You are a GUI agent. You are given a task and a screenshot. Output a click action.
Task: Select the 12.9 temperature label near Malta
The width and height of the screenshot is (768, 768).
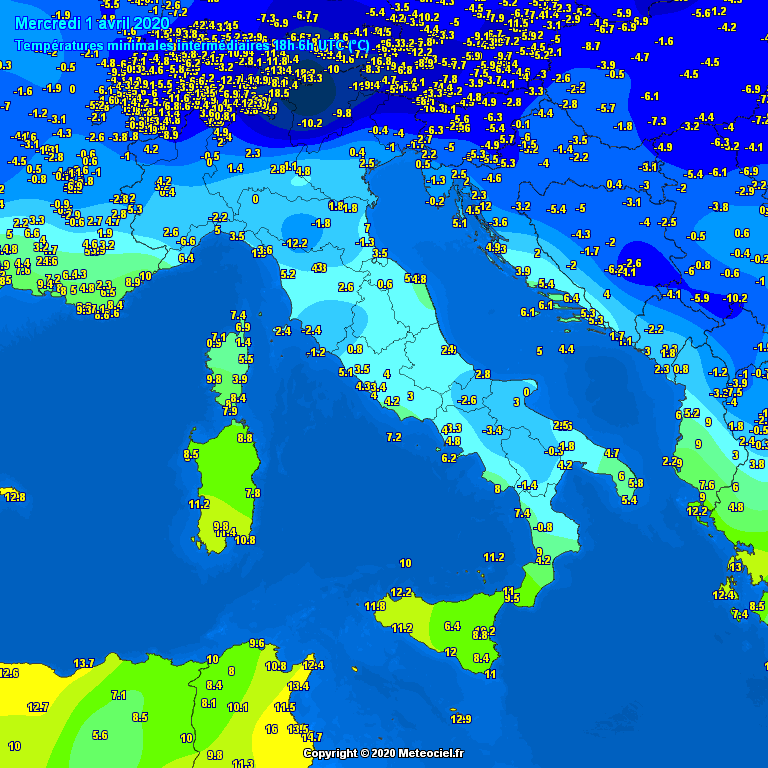click(460, 719)
